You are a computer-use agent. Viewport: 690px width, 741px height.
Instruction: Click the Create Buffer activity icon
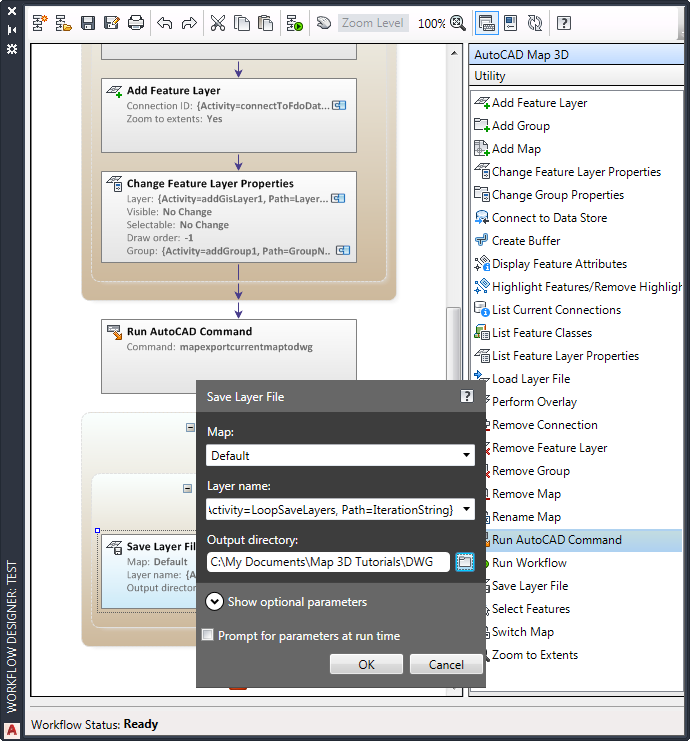(481, 241)
